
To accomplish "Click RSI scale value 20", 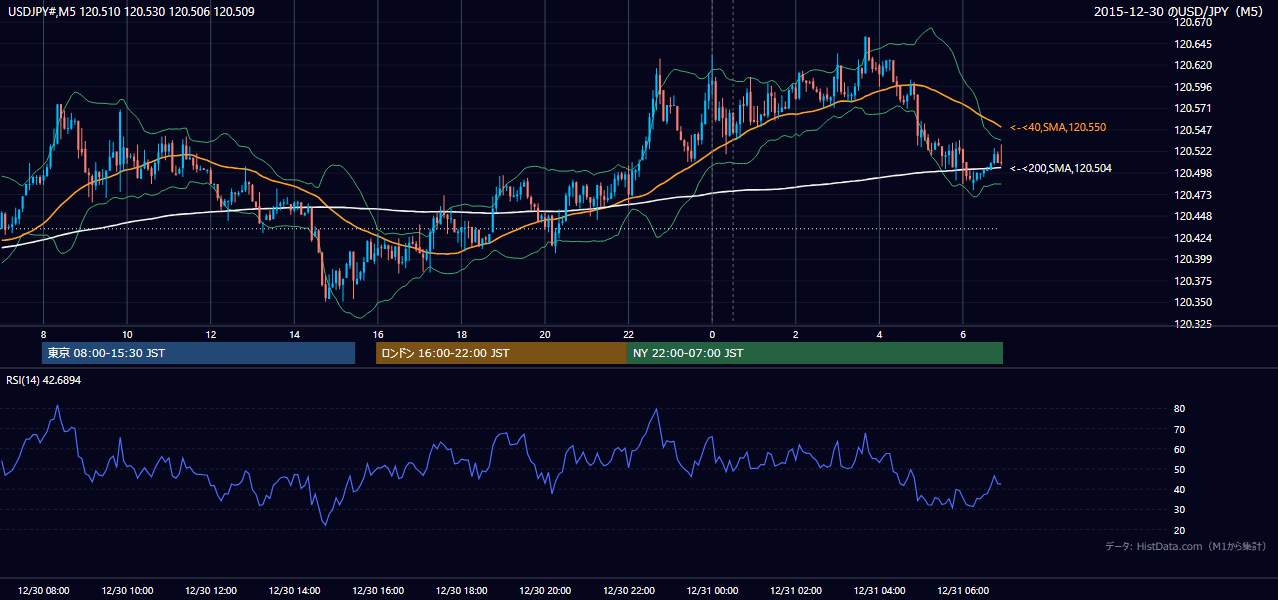I will click(x=1180, y=531).
